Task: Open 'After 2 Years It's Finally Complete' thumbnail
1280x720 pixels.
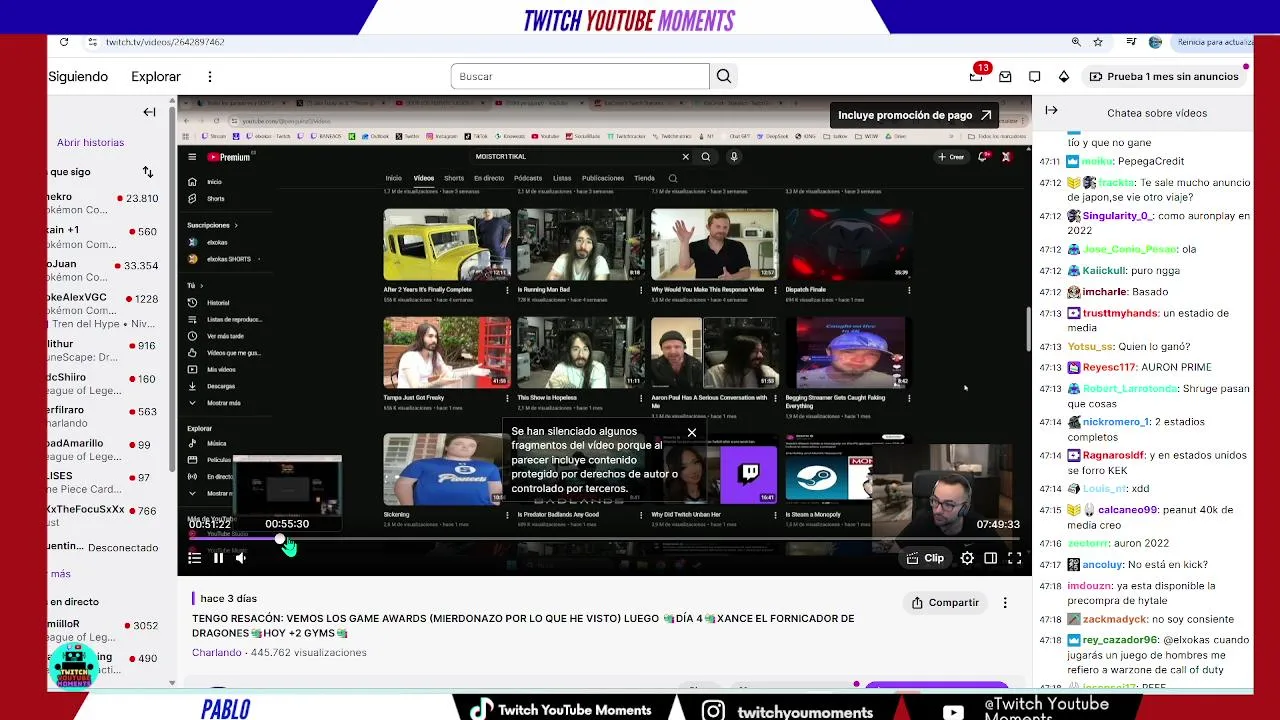Action: pyautogui.click(x=447, y=244)
